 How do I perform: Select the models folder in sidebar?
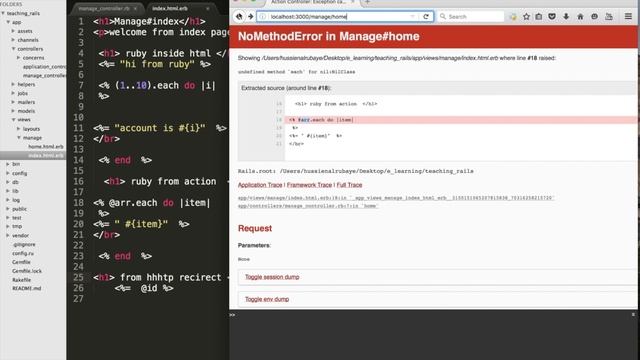coord(26,111)
